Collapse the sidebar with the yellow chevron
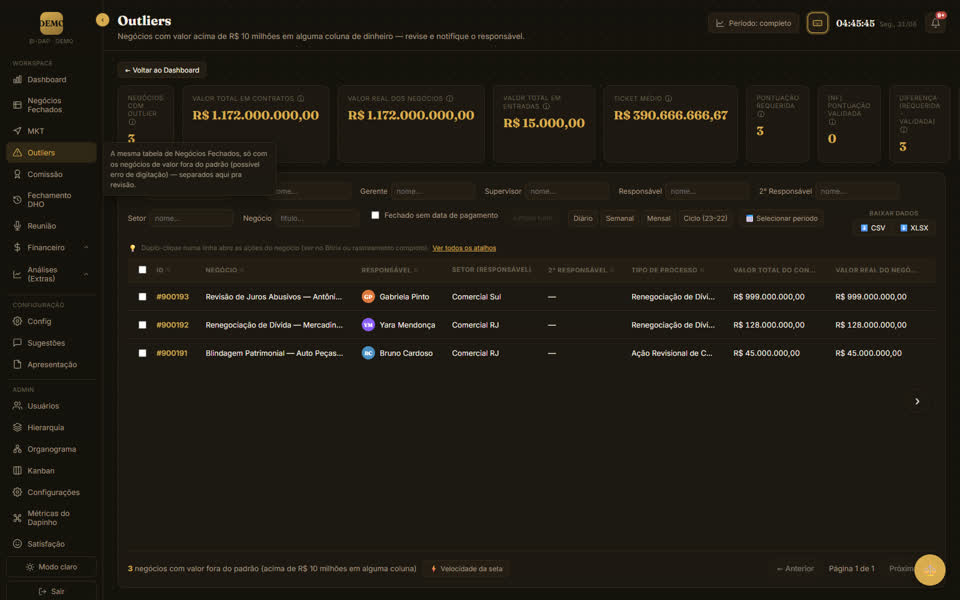 coord(102,20)
